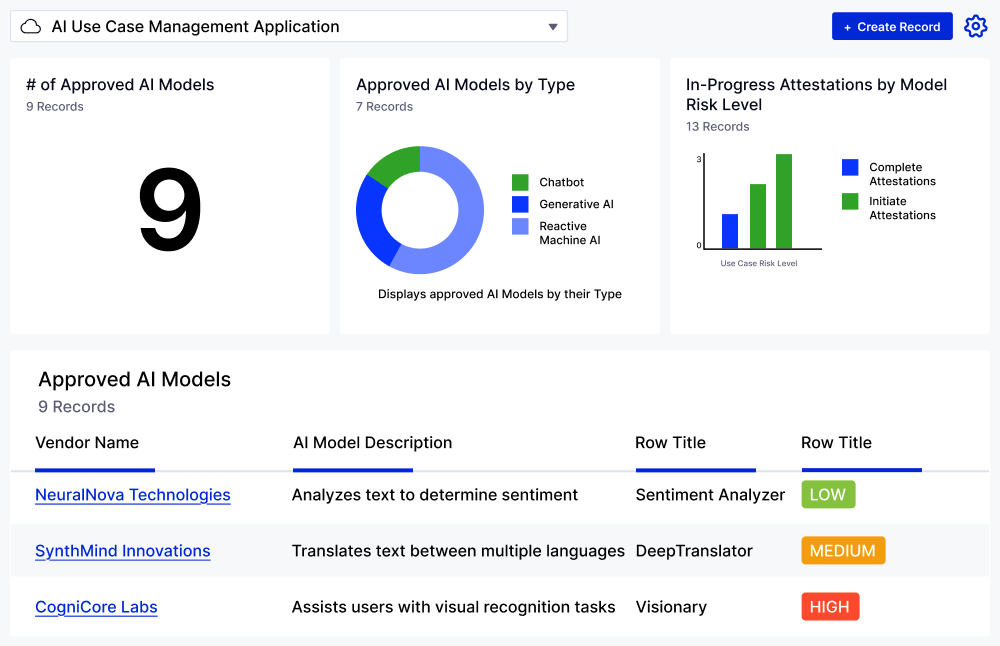Click the Create Record button
The width and height of the screenshot is (1000, 646).
891,27
